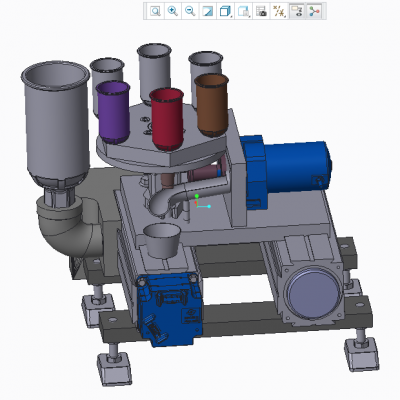This screenshot has height=400, width=400.
Task: Toggle the Annotation Display button
Action: click(x=296, y=11)
